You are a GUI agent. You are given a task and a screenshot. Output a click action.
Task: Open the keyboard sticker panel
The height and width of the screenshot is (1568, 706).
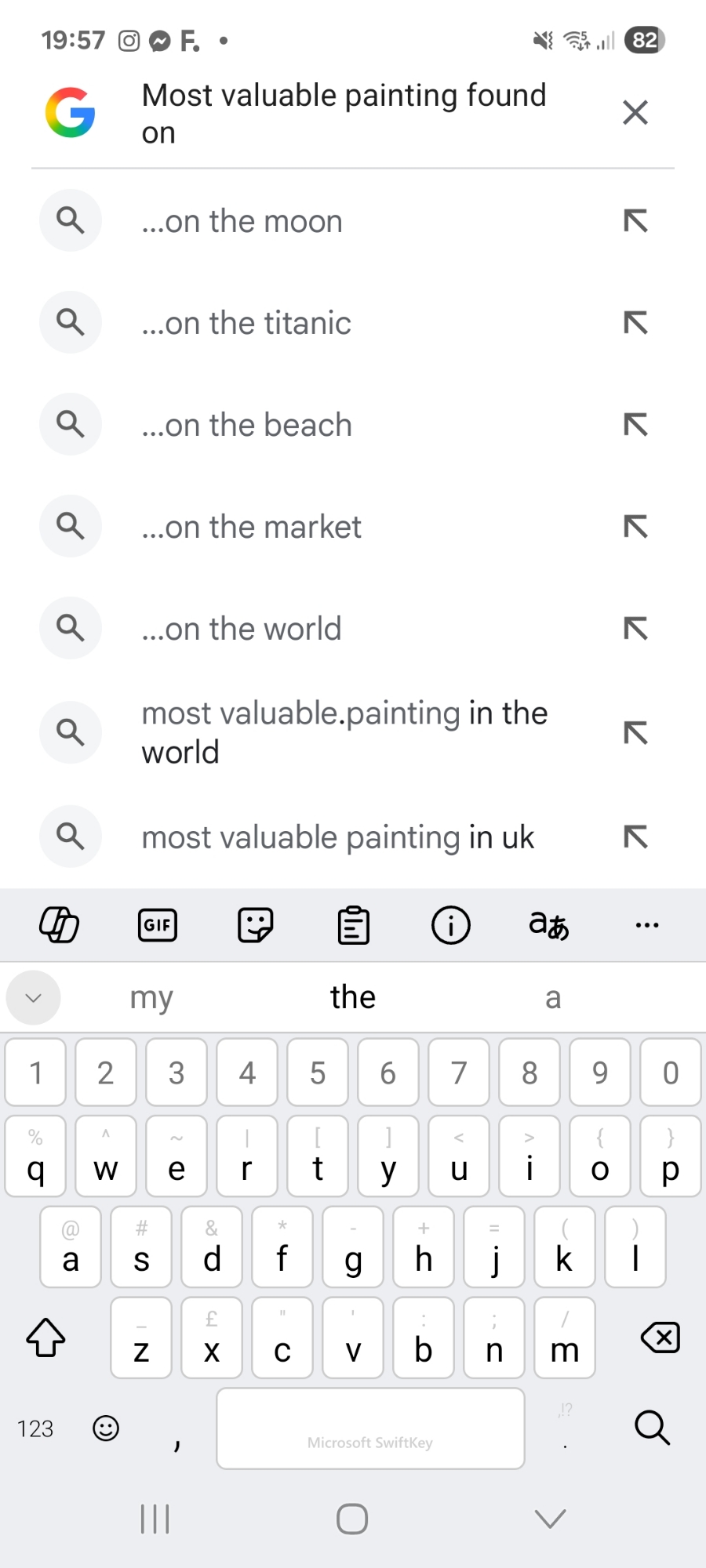click(256, 925)
